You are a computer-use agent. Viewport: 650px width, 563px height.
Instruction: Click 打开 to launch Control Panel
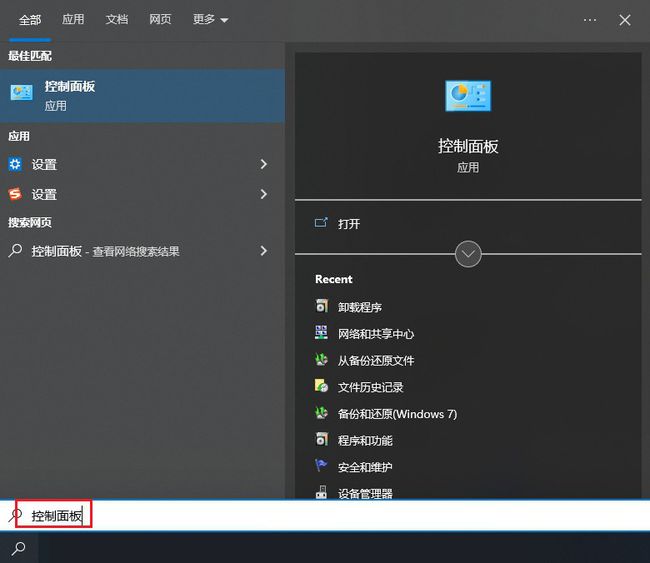(349, 224)
